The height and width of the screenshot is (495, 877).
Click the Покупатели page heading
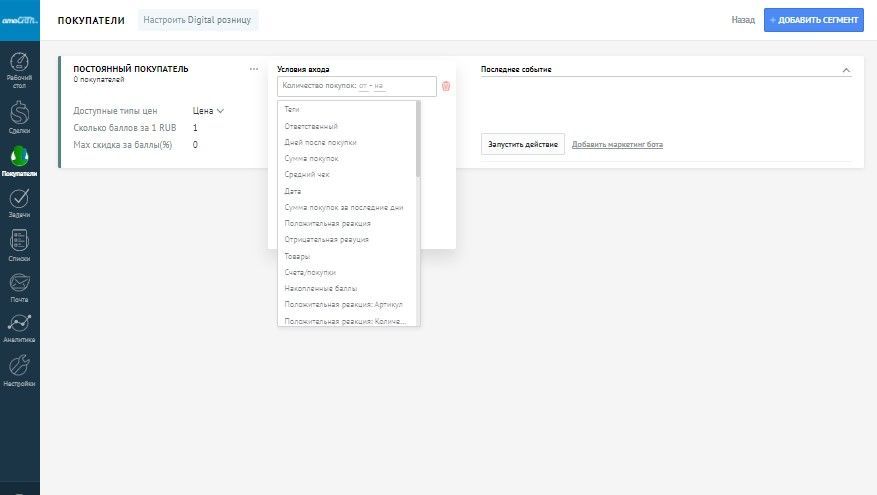pos(91,21)
